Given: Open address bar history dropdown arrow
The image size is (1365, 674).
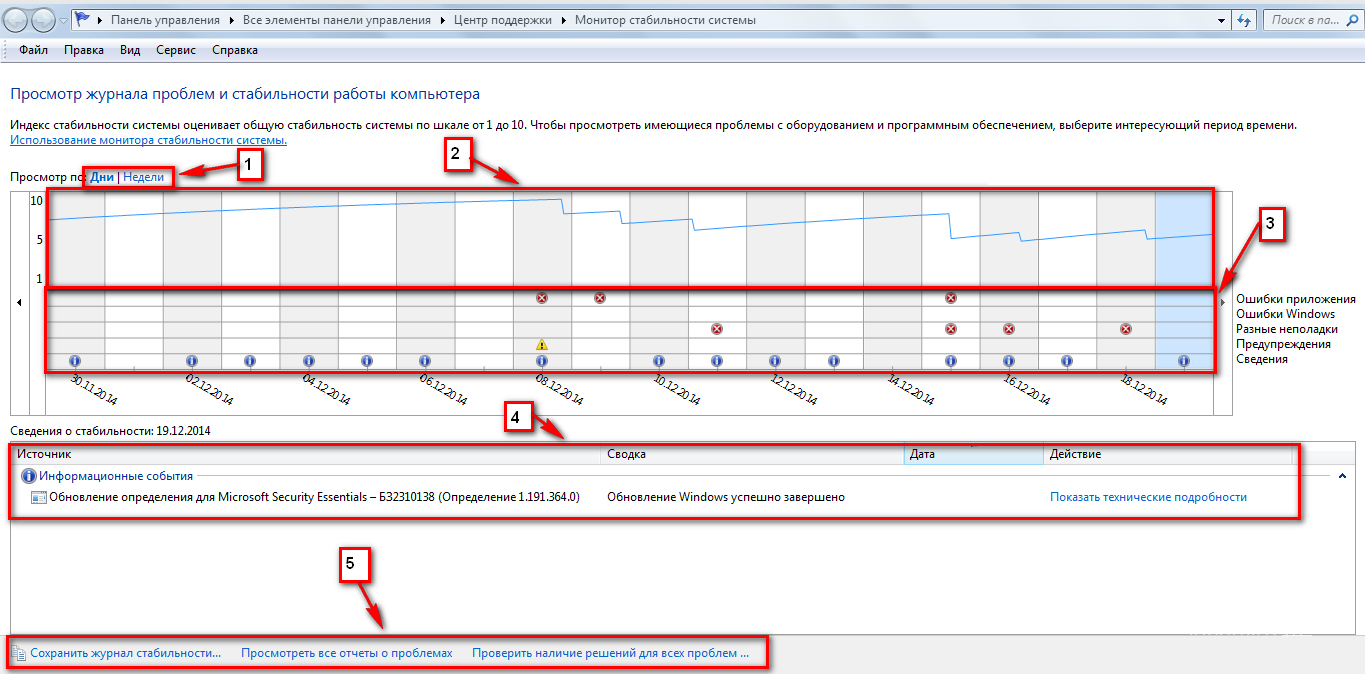Looking at the screenshot, I should (x=1221, y=20).
